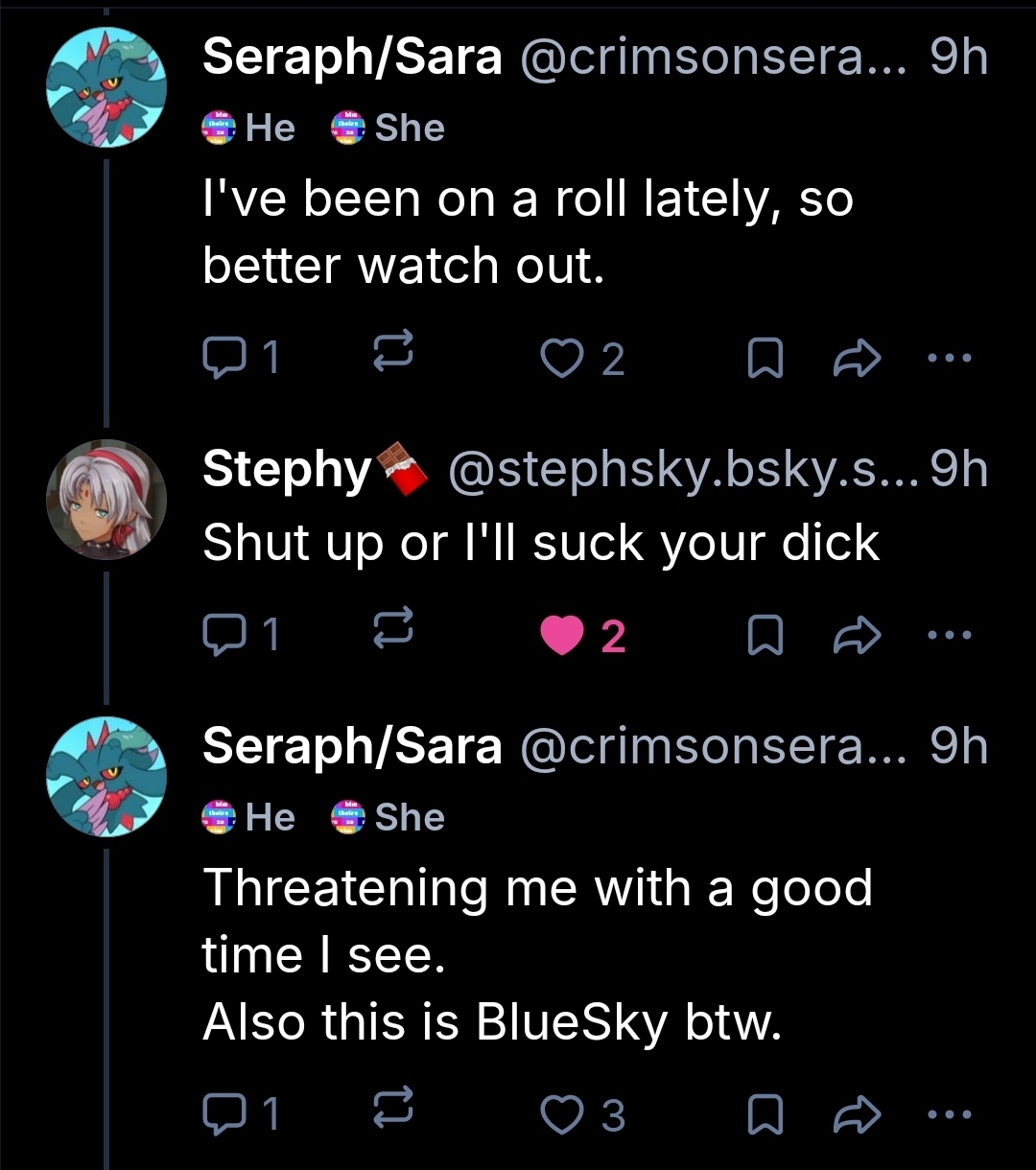This screenshot has width=1036, height=1170.
Task: Open more options on last post
Action: coord(951,1113)
